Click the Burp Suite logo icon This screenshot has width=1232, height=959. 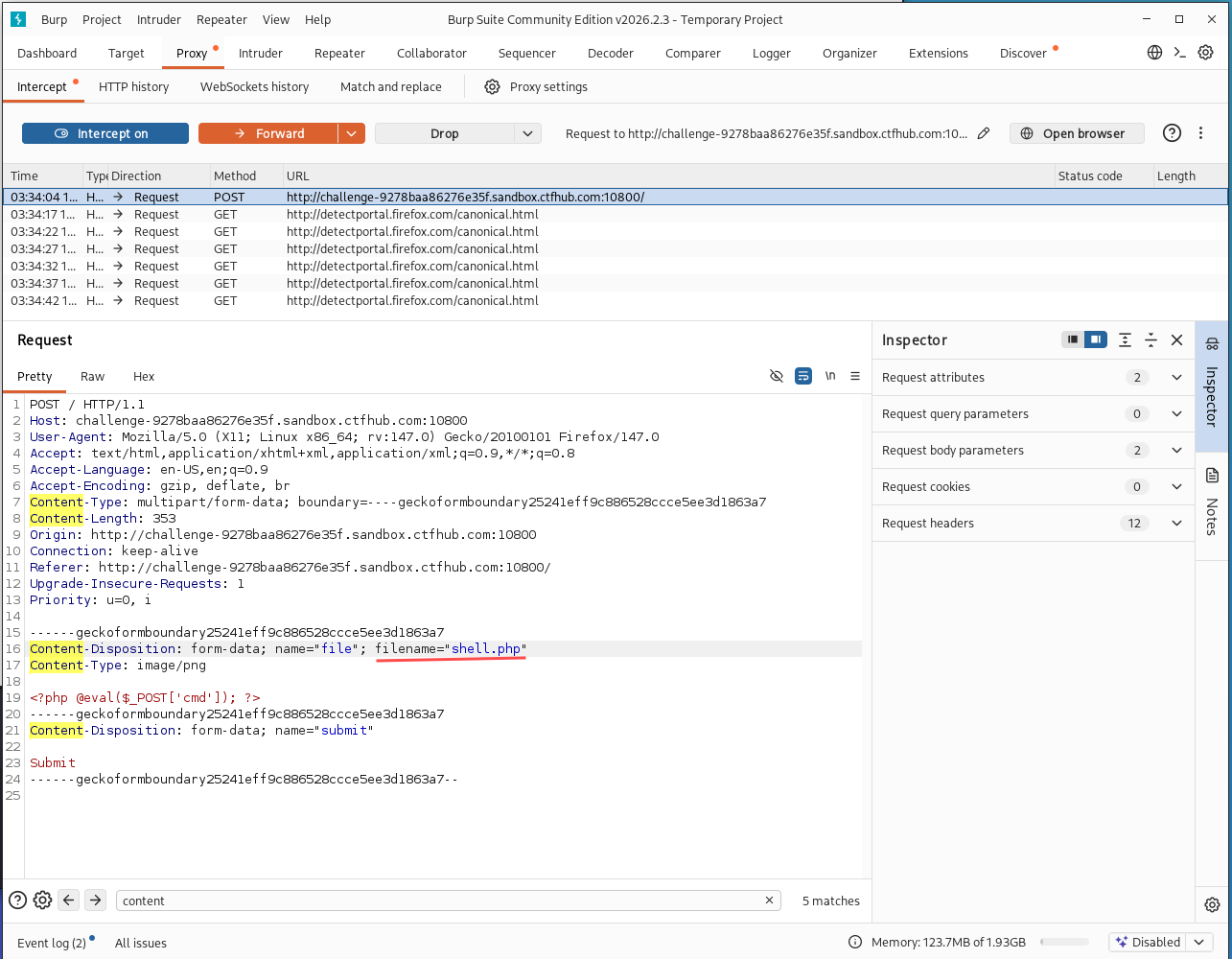coord(18,19)
